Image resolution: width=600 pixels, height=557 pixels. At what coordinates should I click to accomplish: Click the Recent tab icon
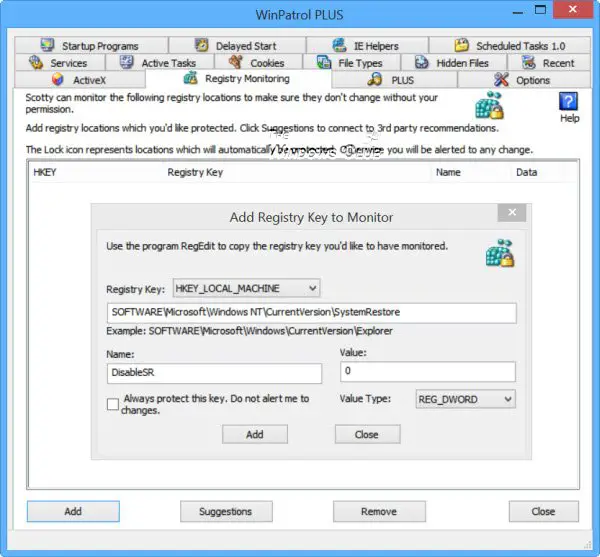tap(528, 62)
